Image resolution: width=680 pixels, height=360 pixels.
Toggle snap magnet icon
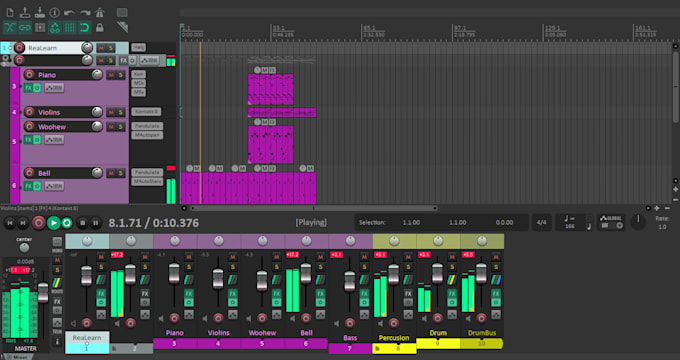point(85,28)
